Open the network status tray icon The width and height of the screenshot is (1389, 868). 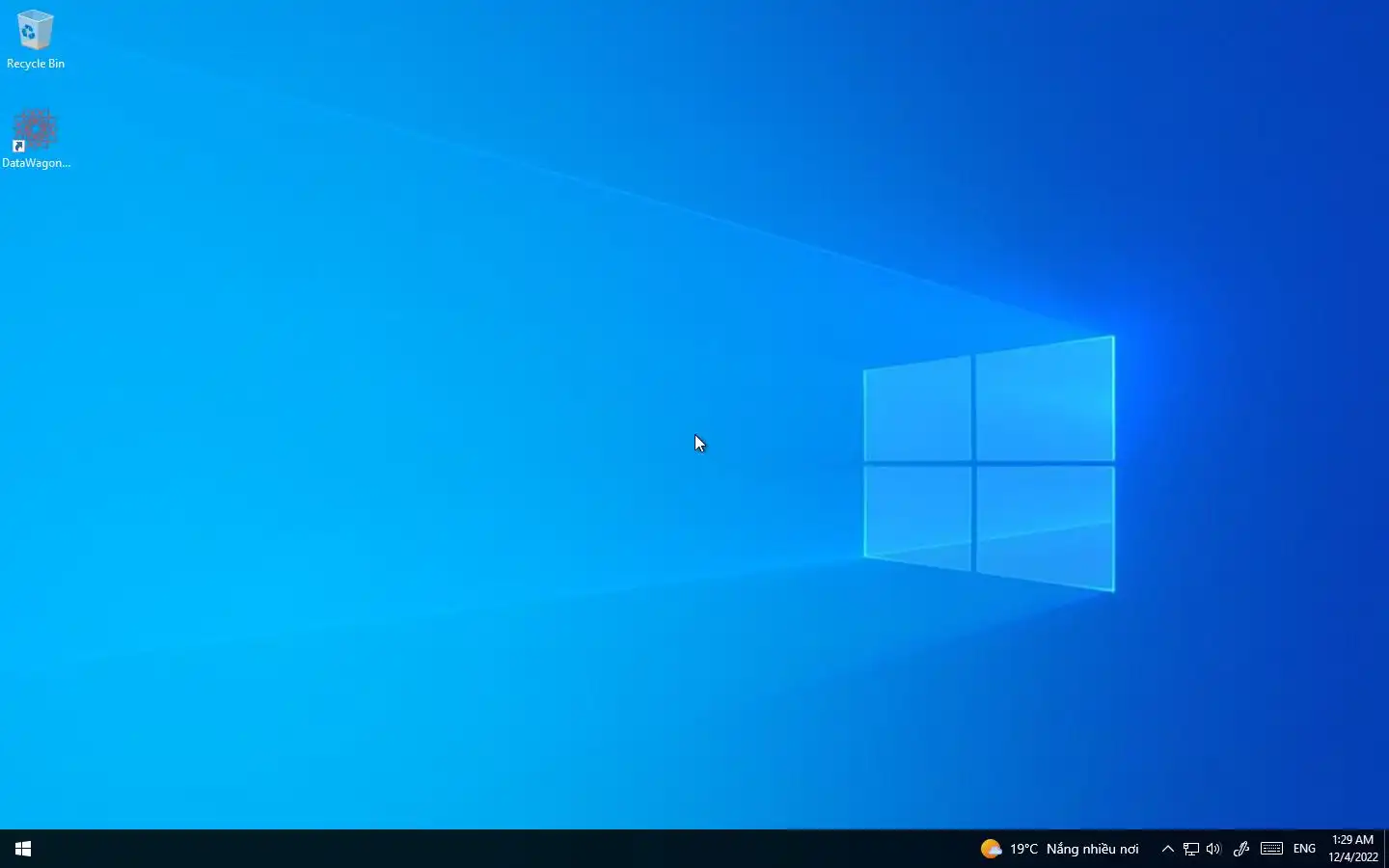(1191, 849)
